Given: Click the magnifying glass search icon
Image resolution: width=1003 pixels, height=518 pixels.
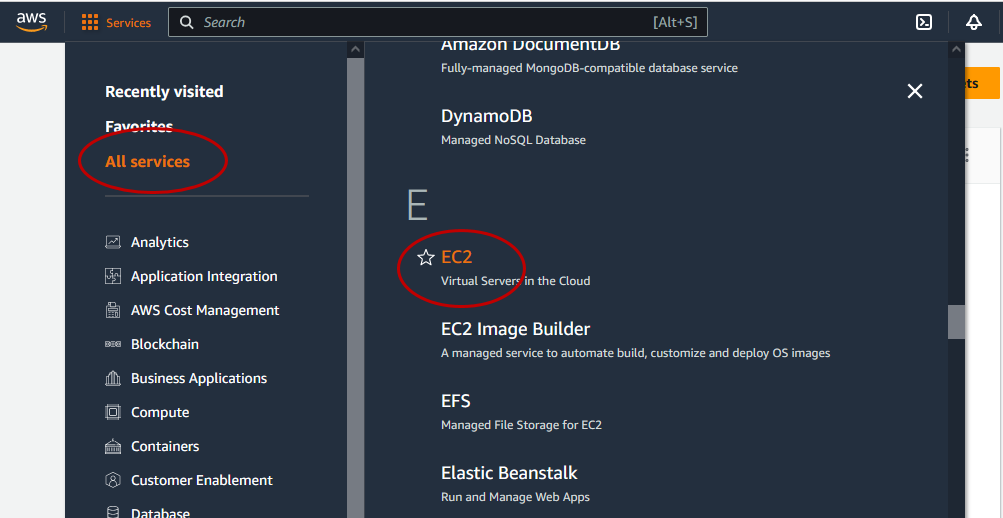Looking at the screenshot, I should (187, 22).
